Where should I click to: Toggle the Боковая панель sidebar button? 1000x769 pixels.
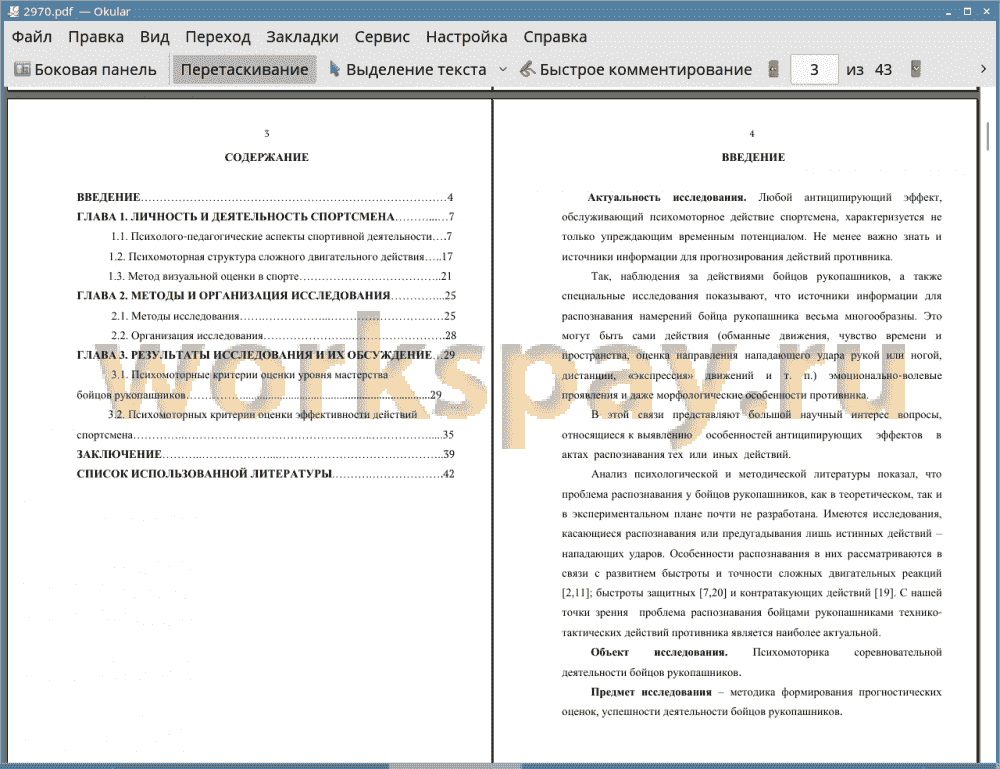coord(85,70)
